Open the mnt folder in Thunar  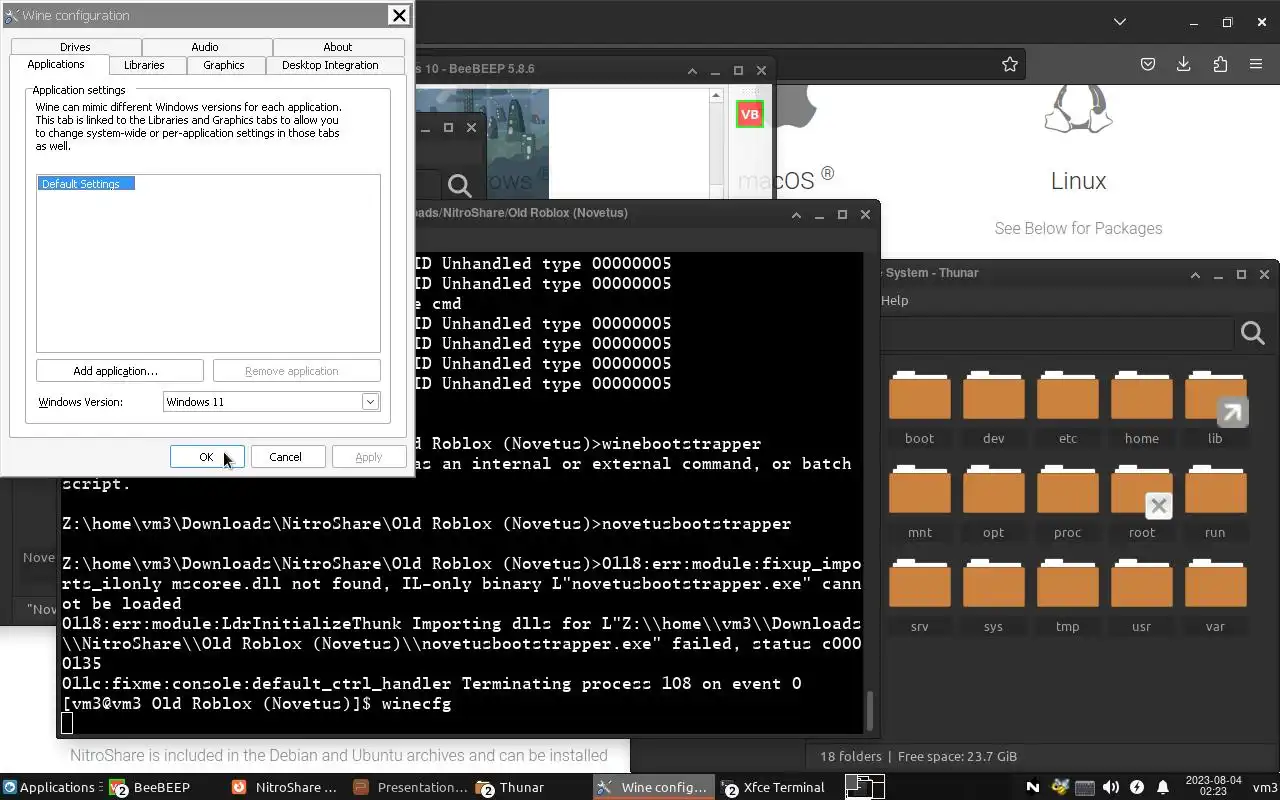tap(919, 490)
